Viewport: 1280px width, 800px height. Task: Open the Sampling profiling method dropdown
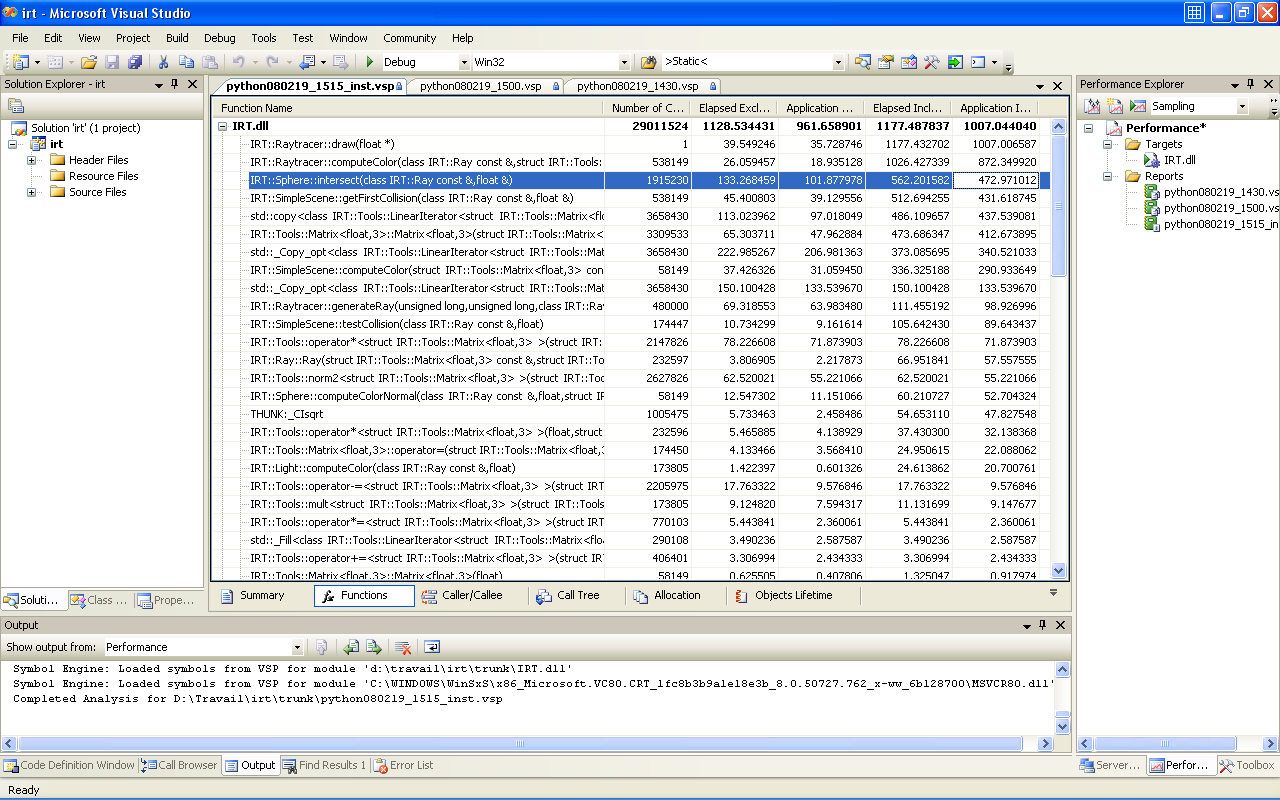1242,106
